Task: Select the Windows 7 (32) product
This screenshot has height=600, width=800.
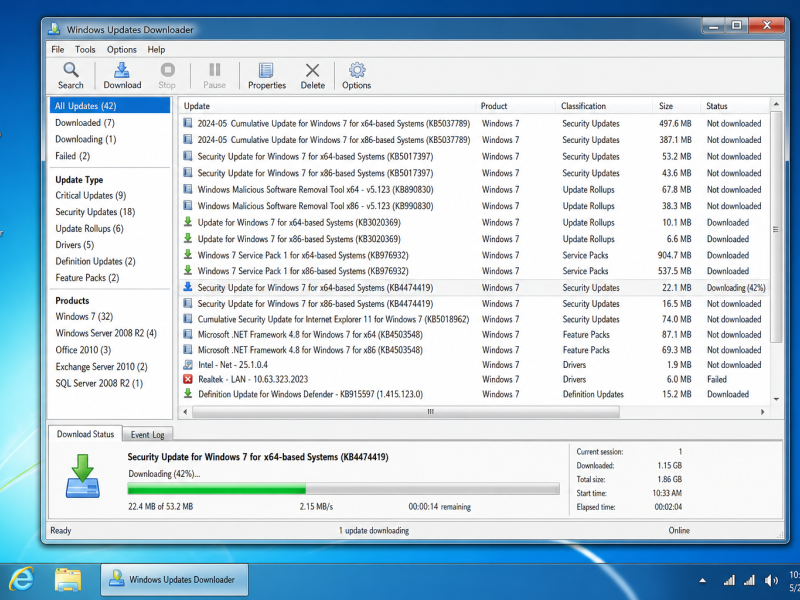Action: click(84, 316)
